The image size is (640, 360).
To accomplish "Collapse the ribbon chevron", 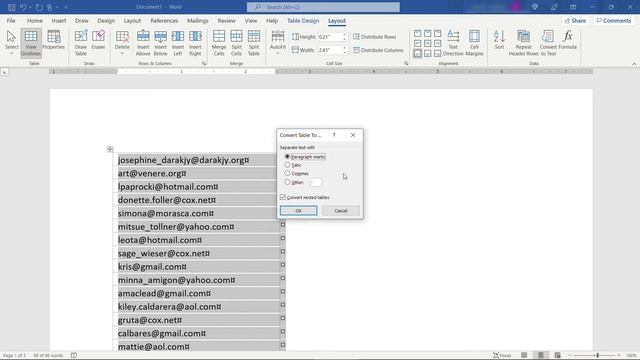I will [x=634, y=64].
